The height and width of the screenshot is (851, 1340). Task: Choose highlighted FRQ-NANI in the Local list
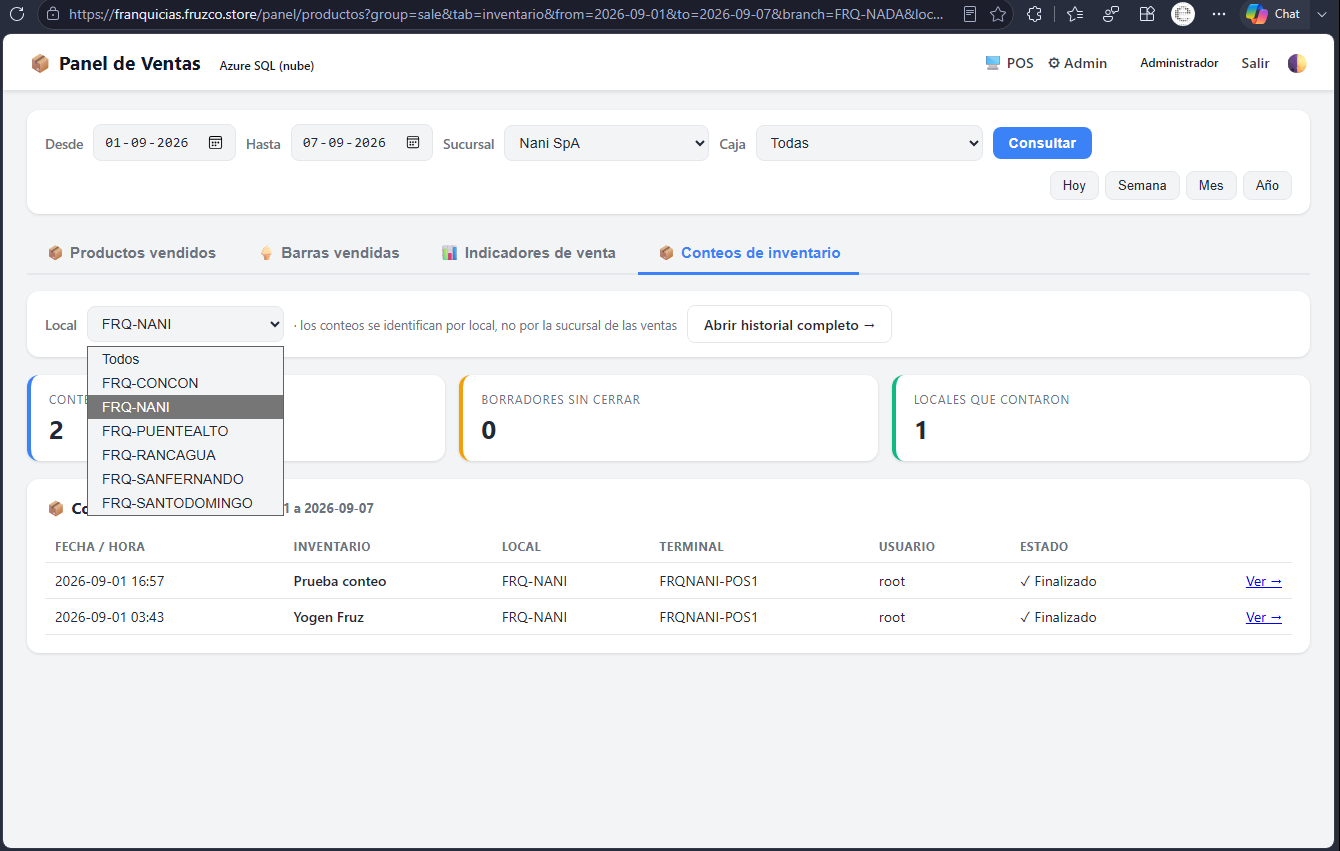click(185, 407)
